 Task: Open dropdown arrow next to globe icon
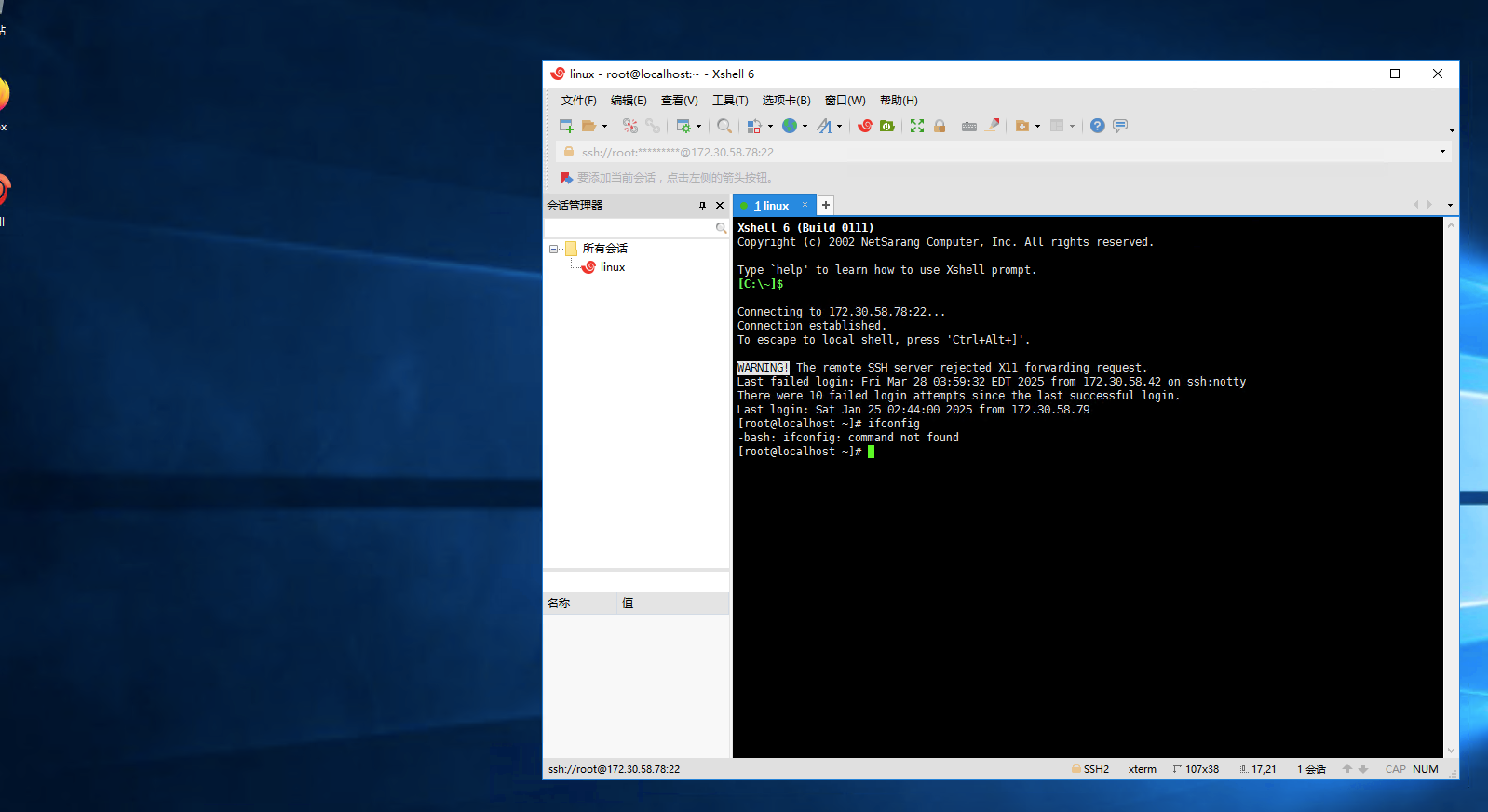coord(805,127)
